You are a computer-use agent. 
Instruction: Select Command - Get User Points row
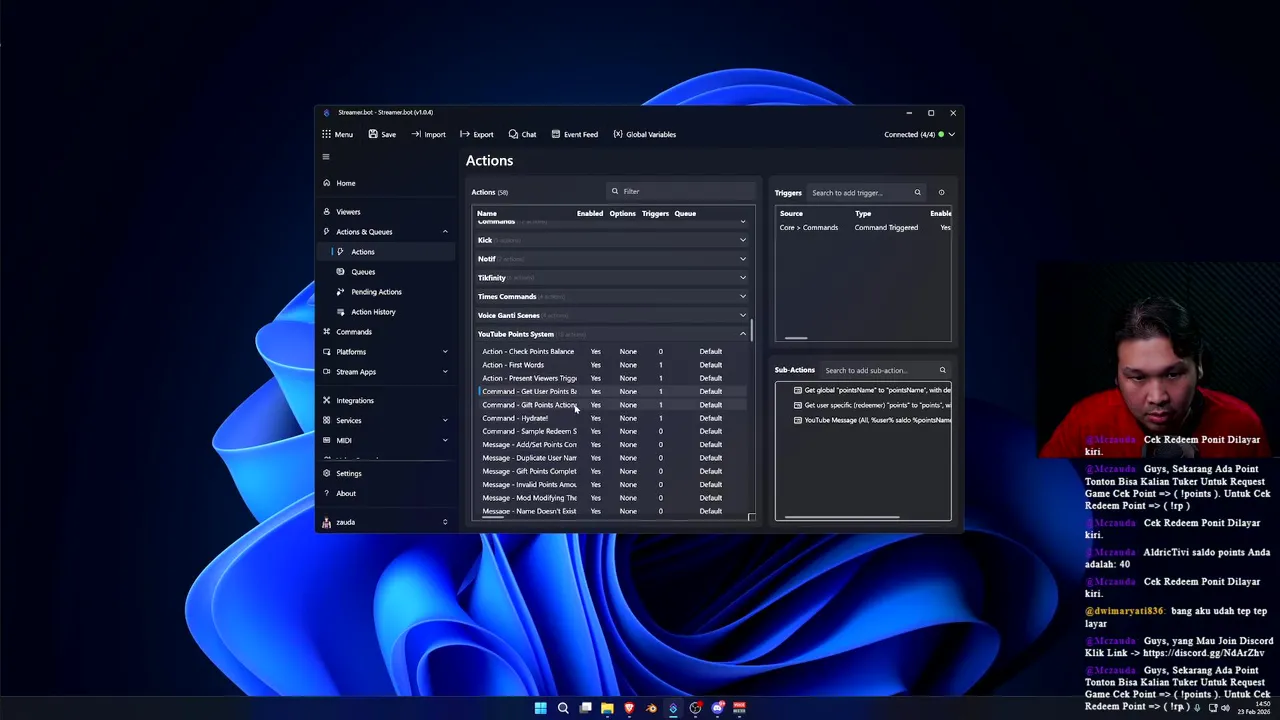(x=612, y=392)
